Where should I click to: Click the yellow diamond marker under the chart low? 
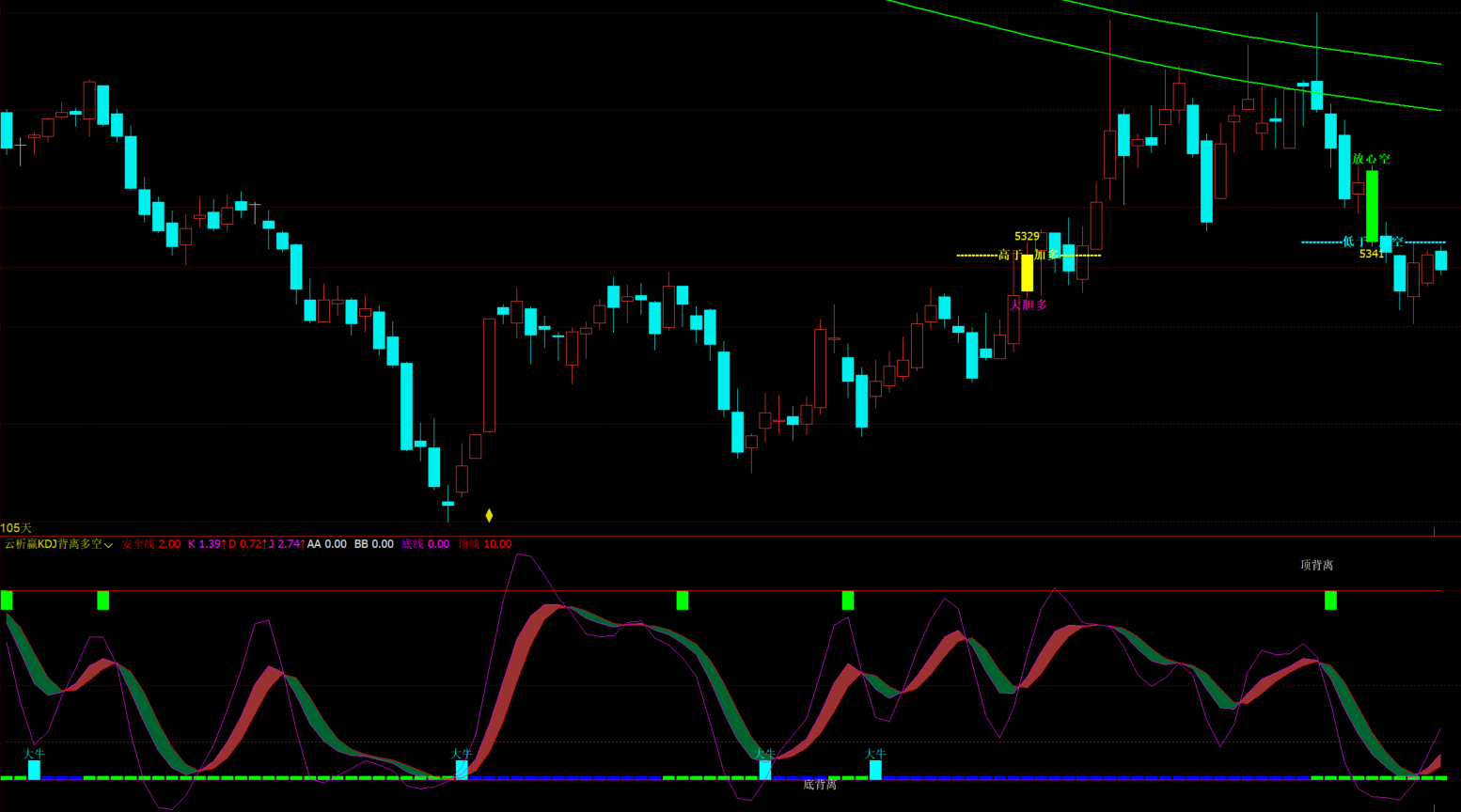click(489, 515)
